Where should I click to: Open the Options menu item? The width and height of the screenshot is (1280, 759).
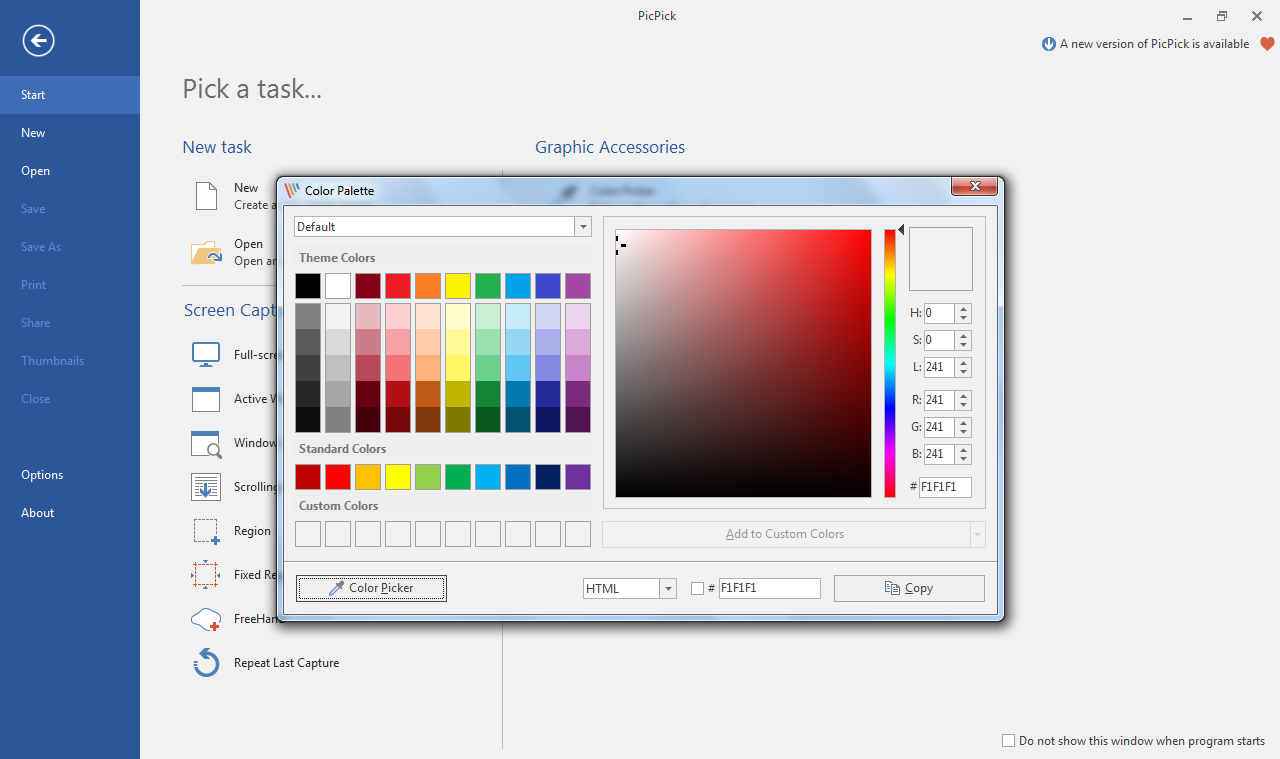click(x=70, y=475)
